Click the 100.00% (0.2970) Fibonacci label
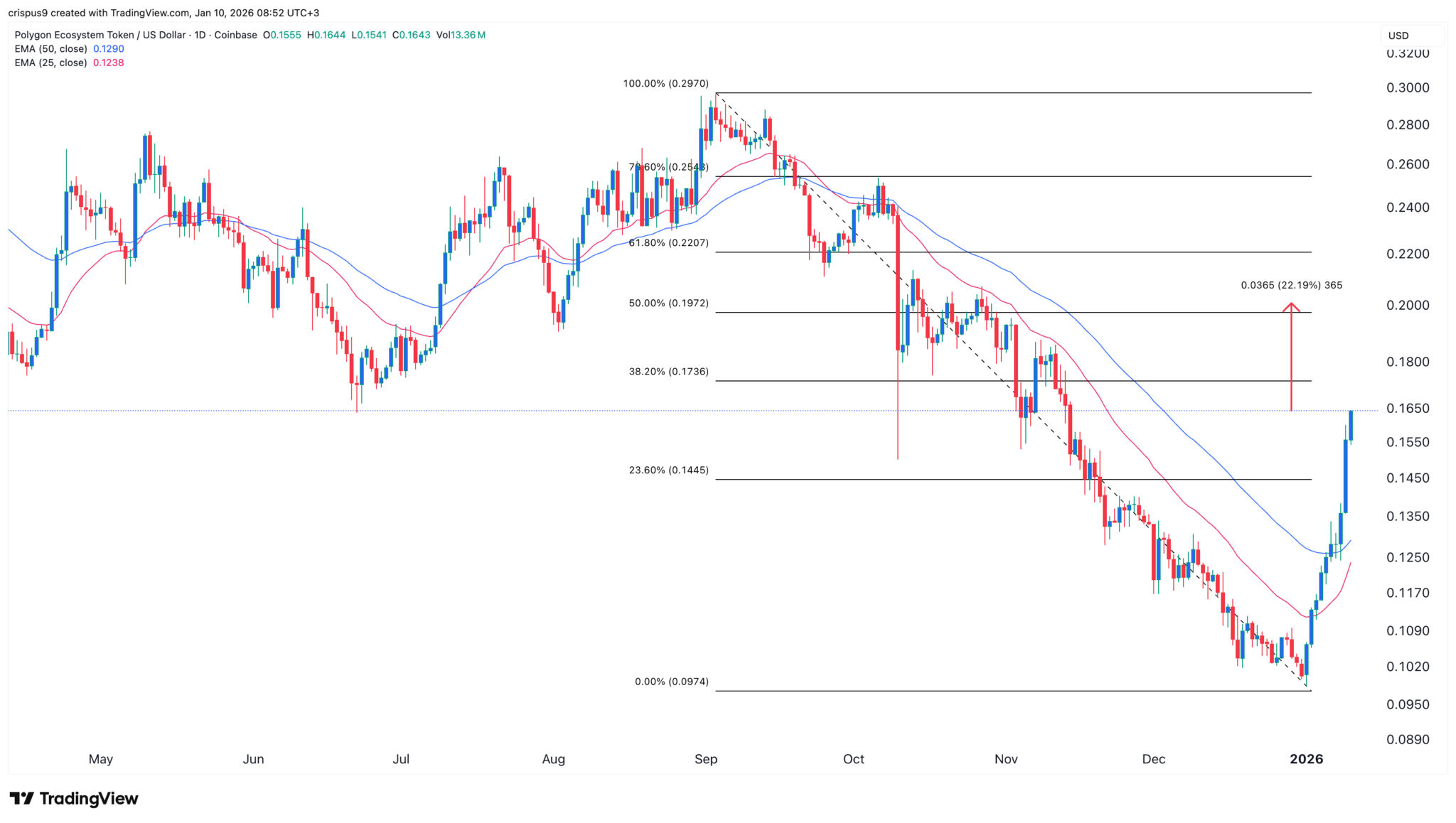 pyautogui.click(x=665, y=84)
